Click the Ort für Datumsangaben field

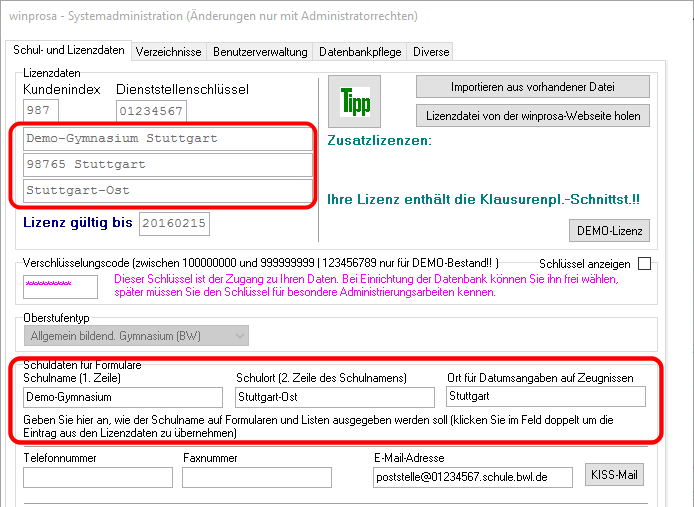pos(546,397)
